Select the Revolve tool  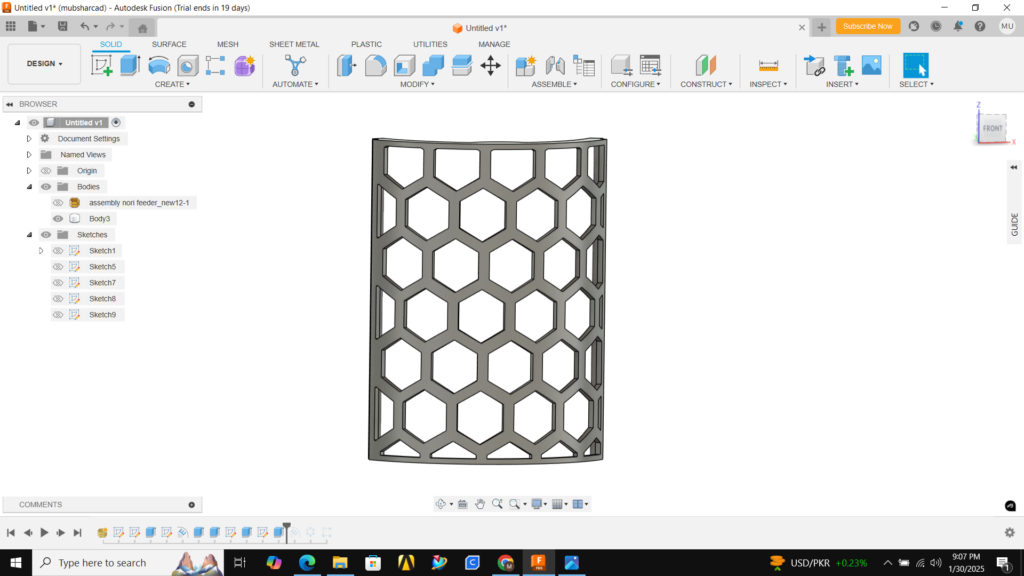(x=159, y=66)
